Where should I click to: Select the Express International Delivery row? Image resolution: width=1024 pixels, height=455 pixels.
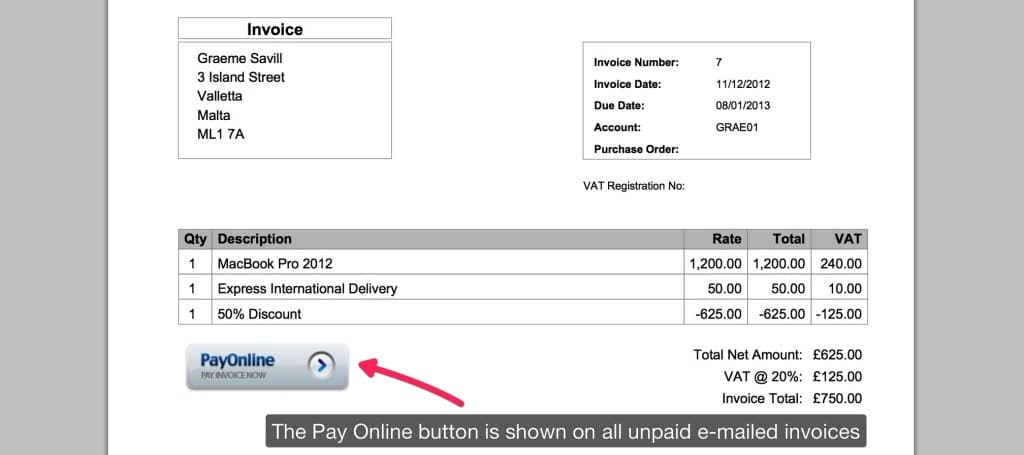tap(307, 289)
